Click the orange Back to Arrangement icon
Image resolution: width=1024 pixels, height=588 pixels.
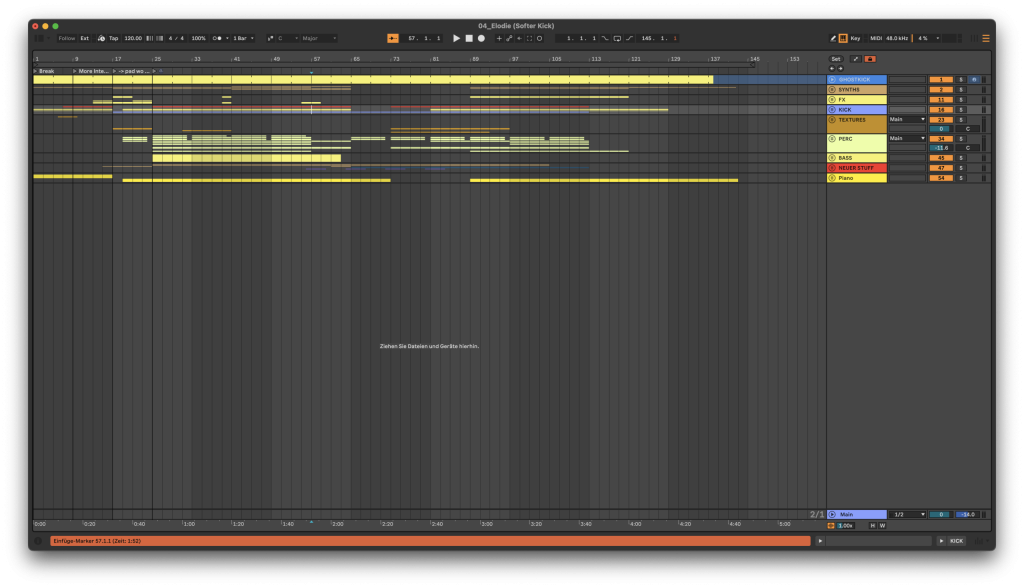[x=392, y=38]
